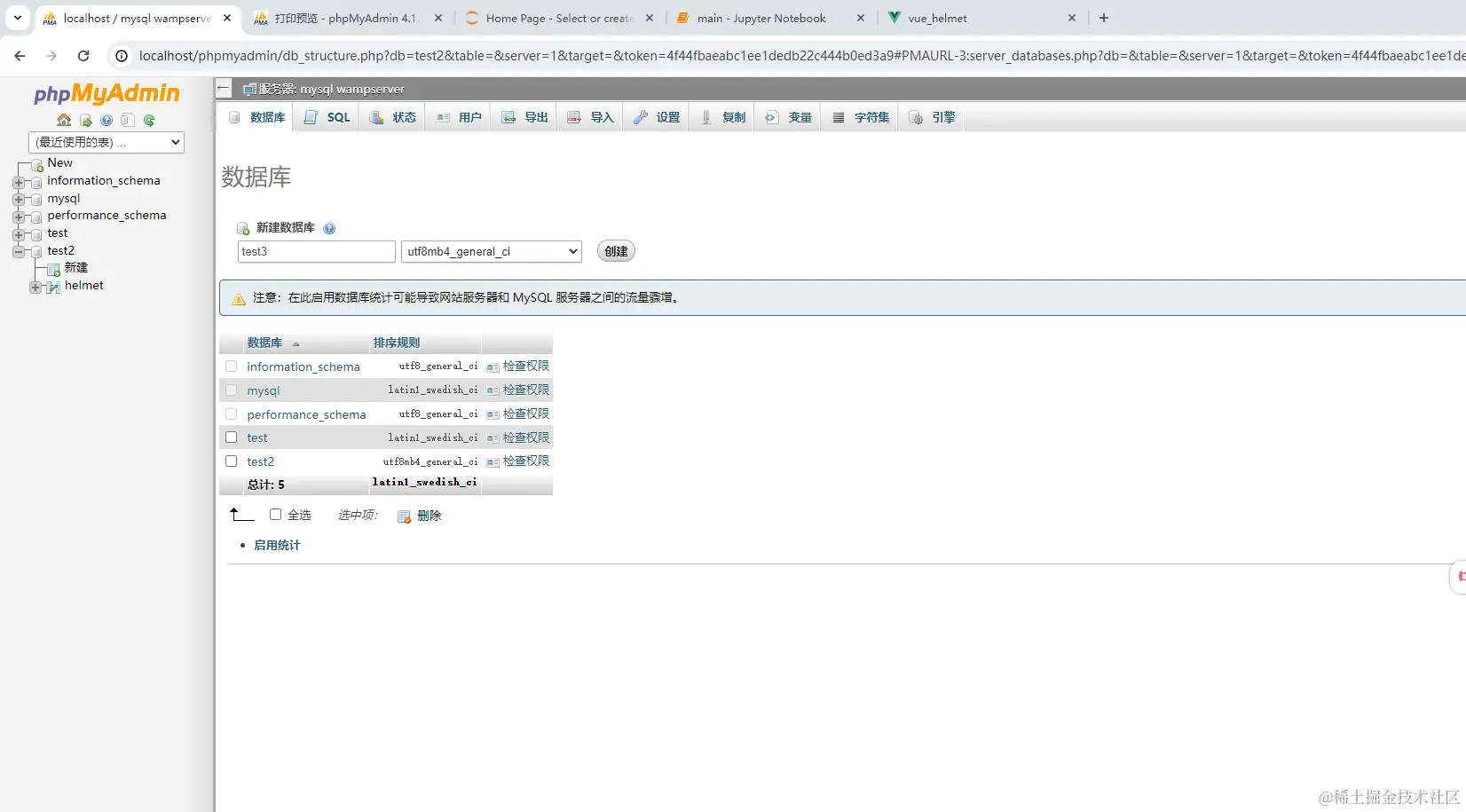Click the help icon beside 新建数据库

click(x=329, y=228)
